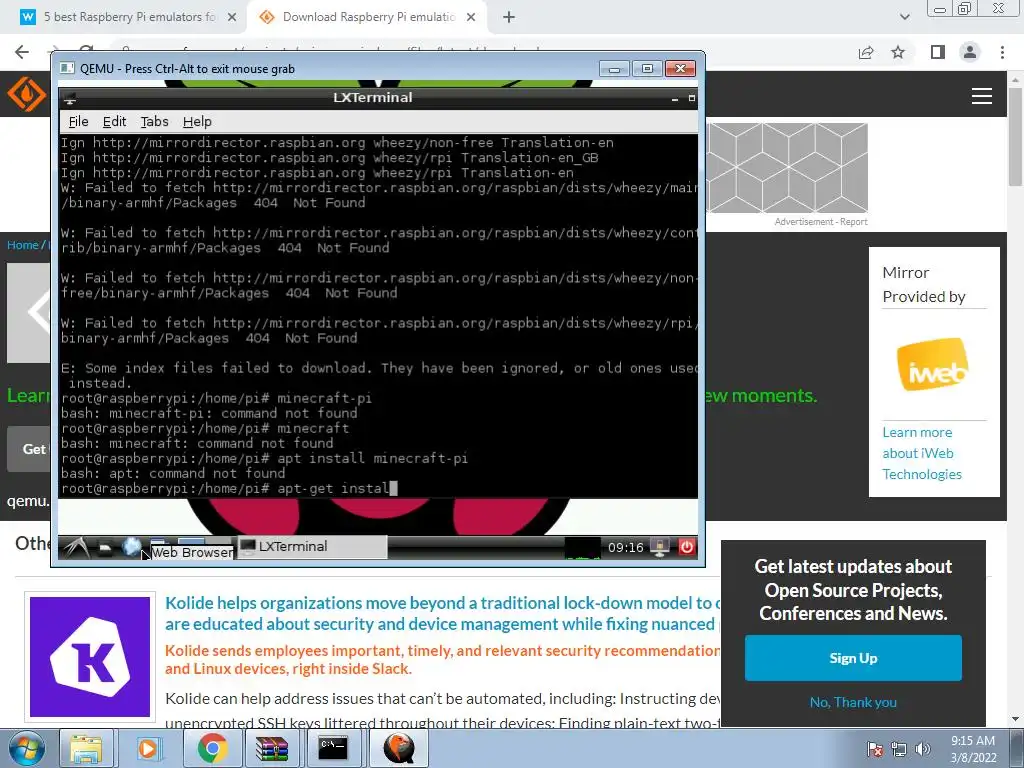Open a new Chrome tab with plus button
Image resolution: width=1024 pixels, height=768 pixels.
(509, 18)
